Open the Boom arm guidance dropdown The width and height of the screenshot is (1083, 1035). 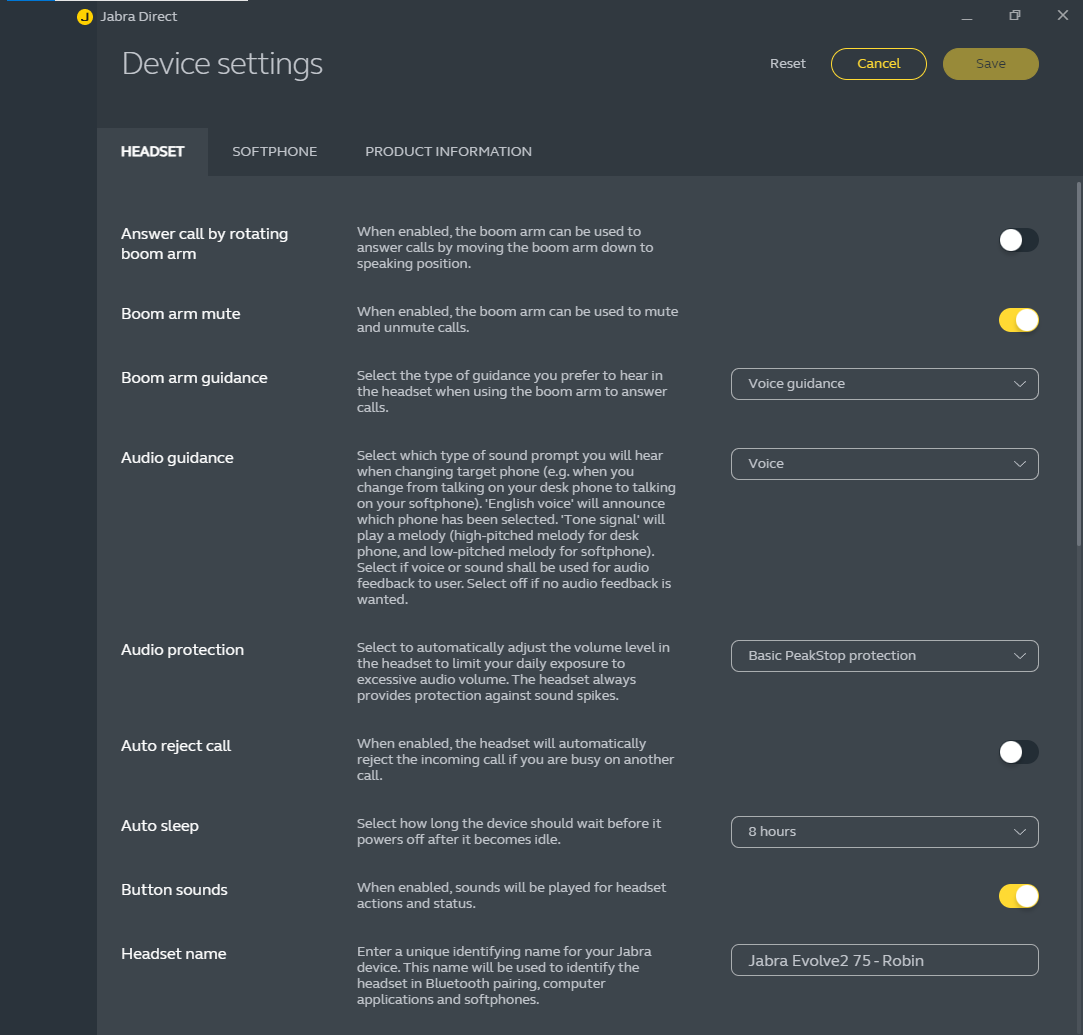(884, 384)
